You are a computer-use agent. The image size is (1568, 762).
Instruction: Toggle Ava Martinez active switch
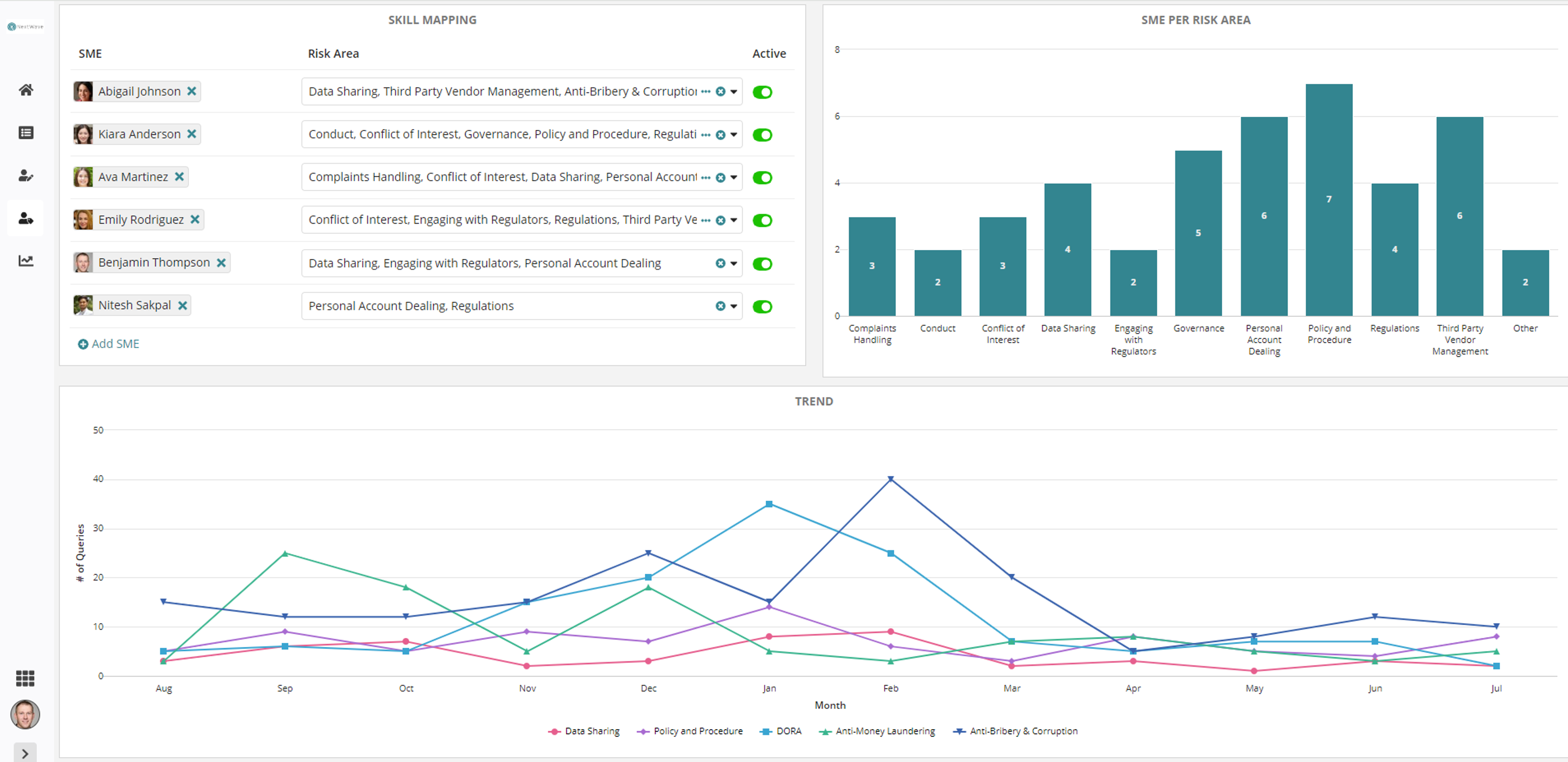(x=762, y=177)
